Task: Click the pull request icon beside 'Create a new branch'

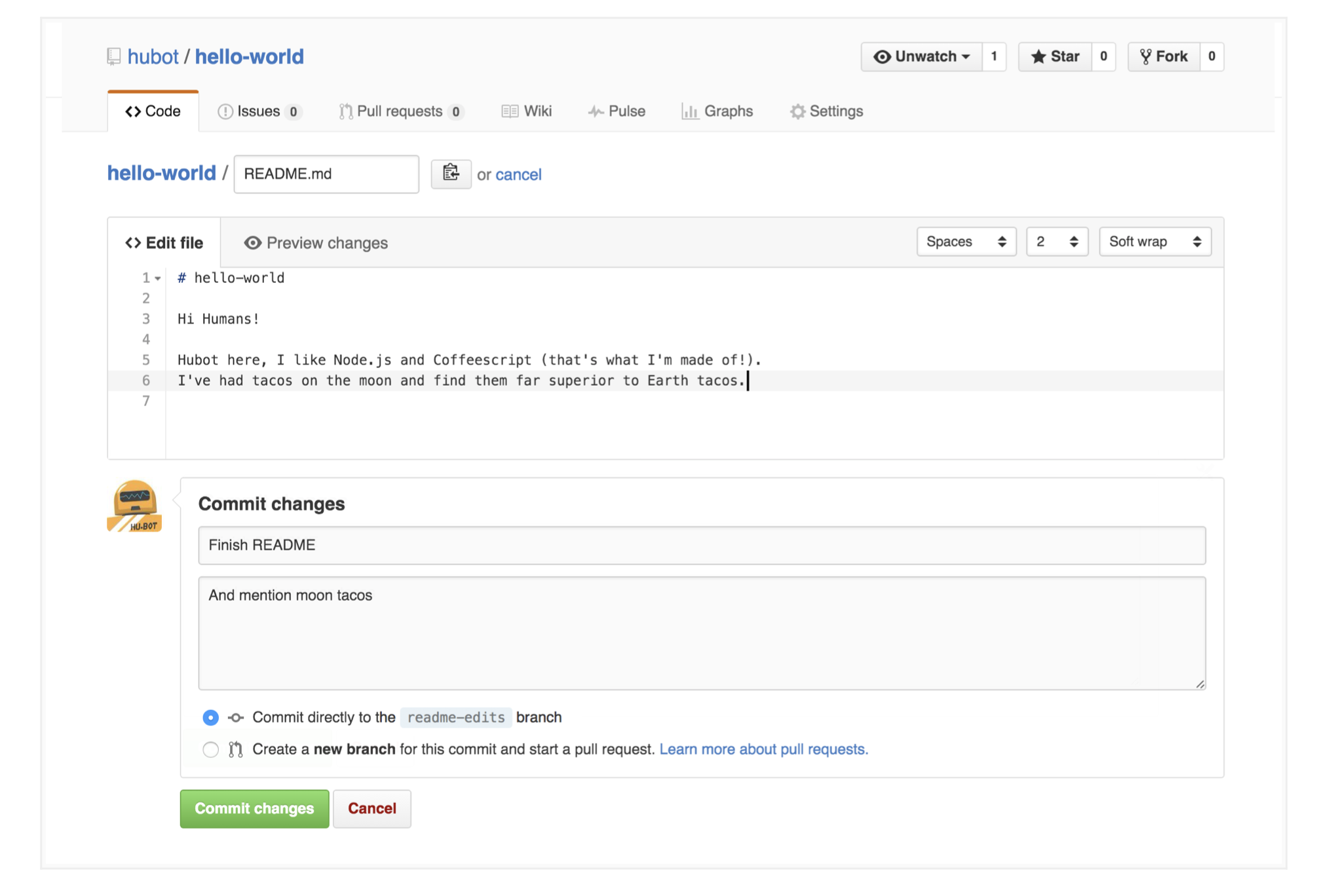Action: (236, 749)
